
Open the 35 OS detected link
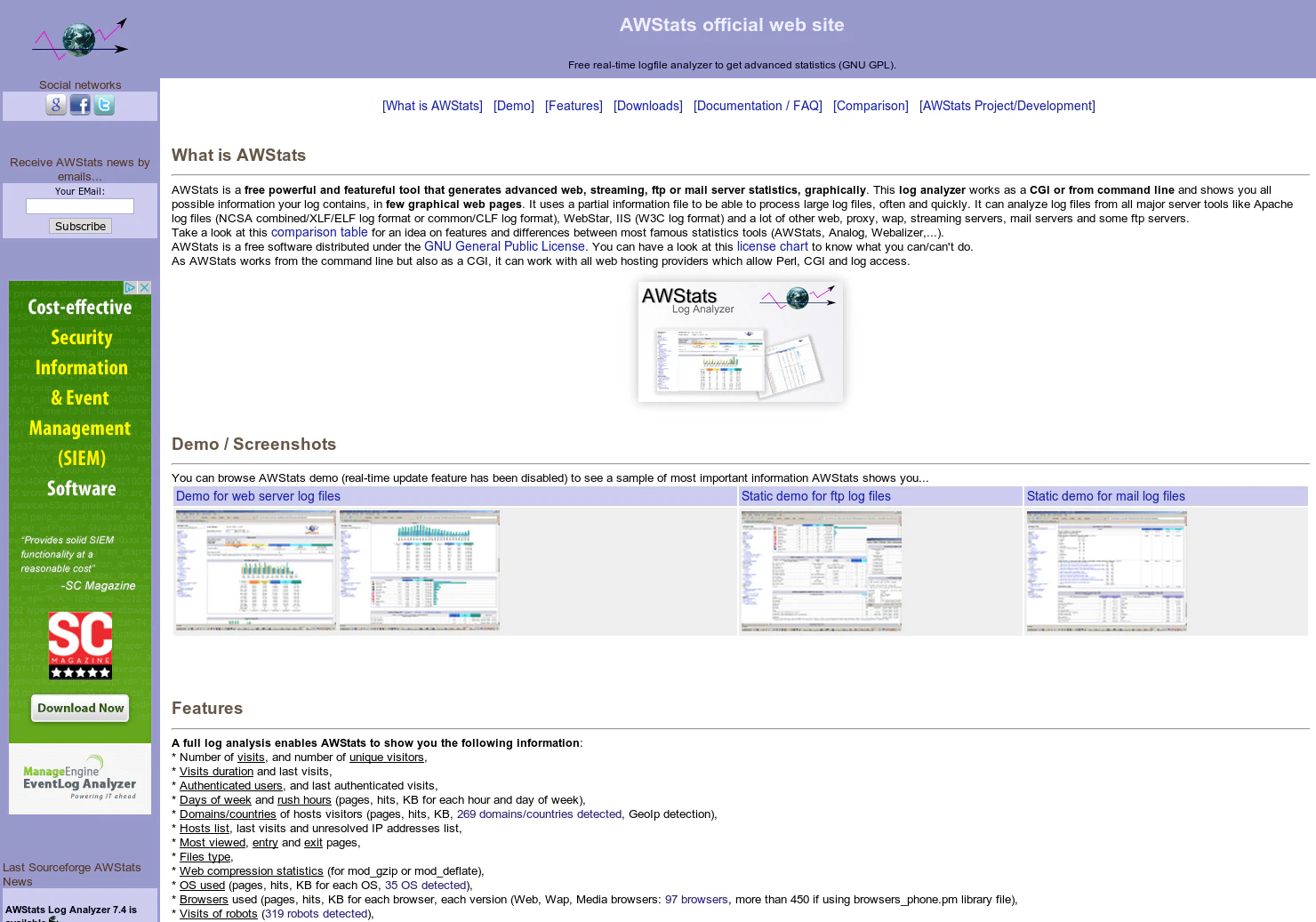click(x=426, y=886)
